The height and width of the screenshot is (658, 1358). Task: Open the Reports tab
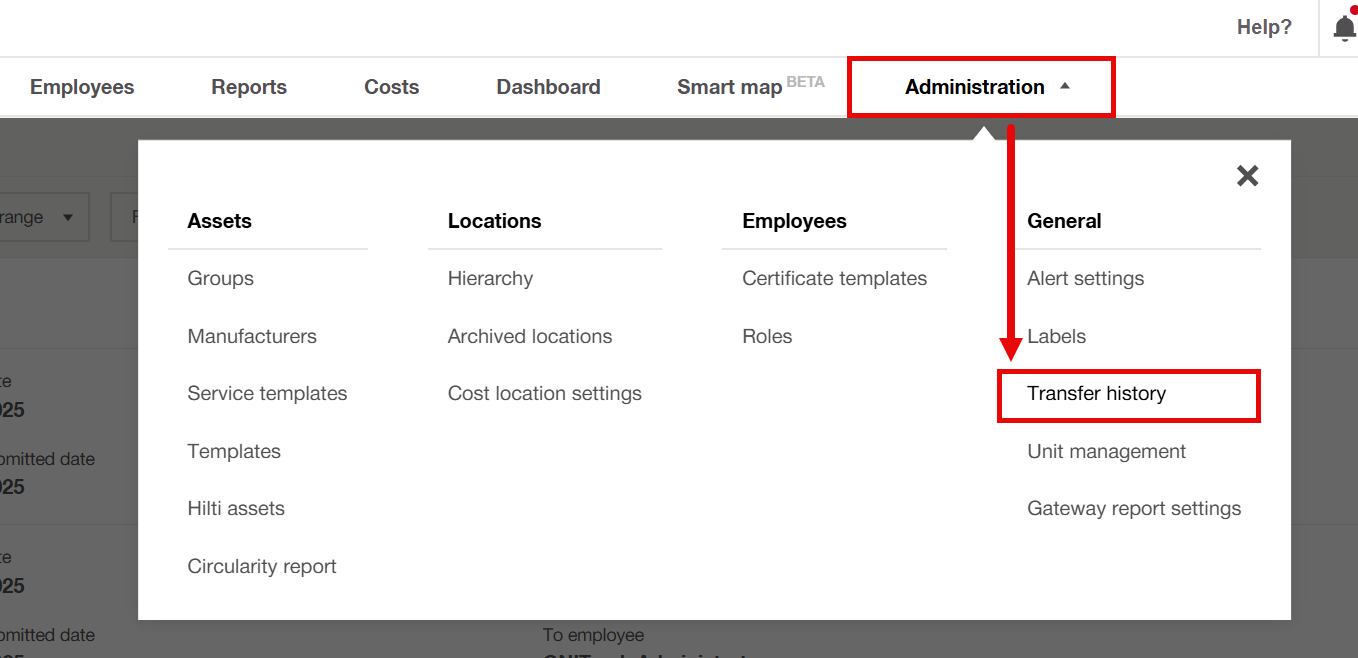(249, 87)
